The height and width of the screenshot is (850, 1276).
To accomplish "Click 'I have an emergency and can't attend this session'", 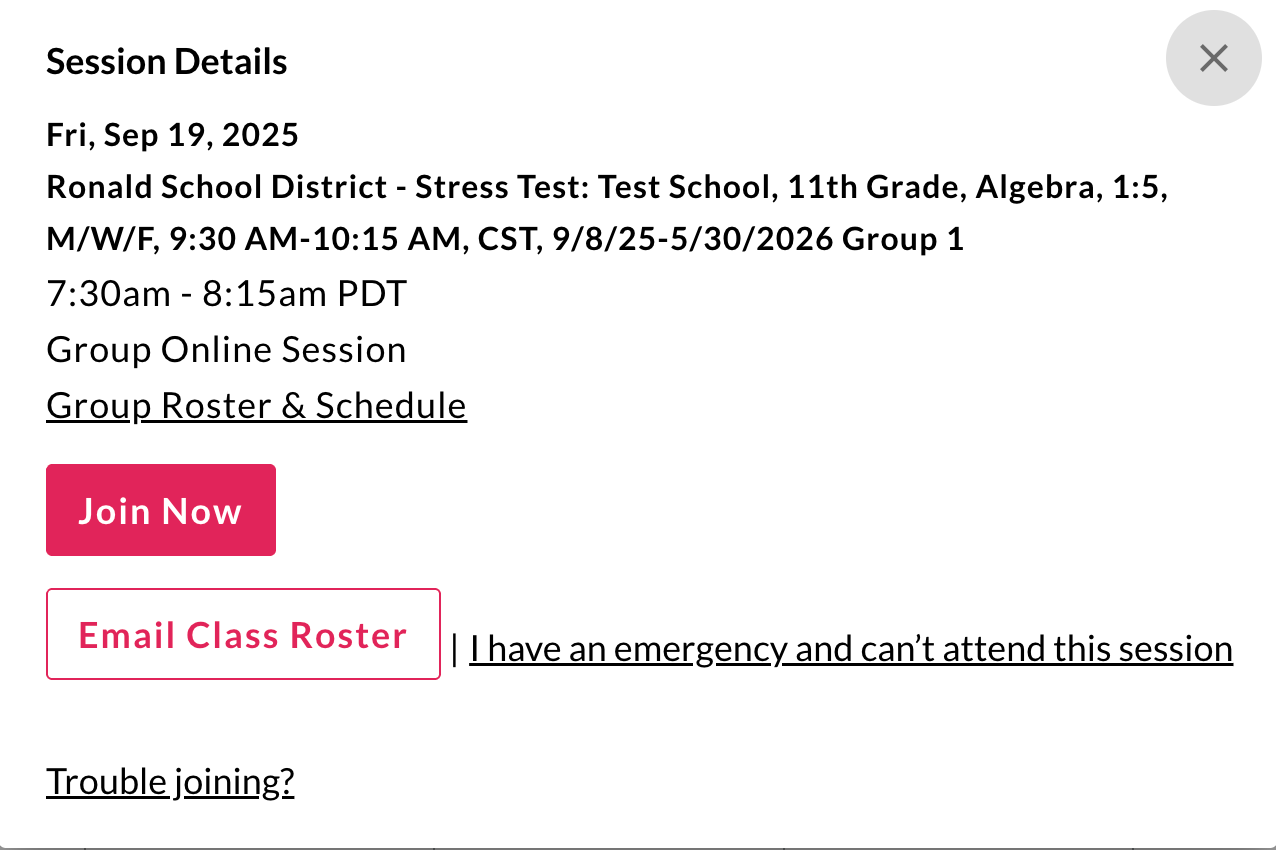I will (851, 648).
